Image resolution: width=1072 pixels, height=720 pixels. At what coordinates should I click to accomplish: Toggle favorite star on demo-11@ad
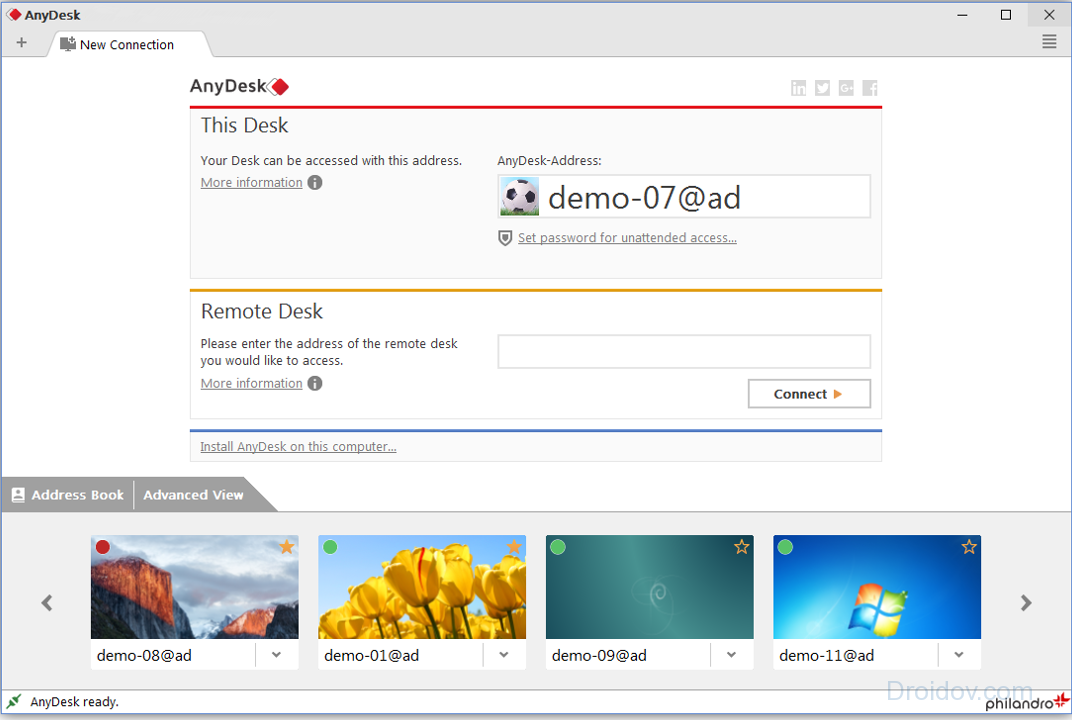coord(969,547)
